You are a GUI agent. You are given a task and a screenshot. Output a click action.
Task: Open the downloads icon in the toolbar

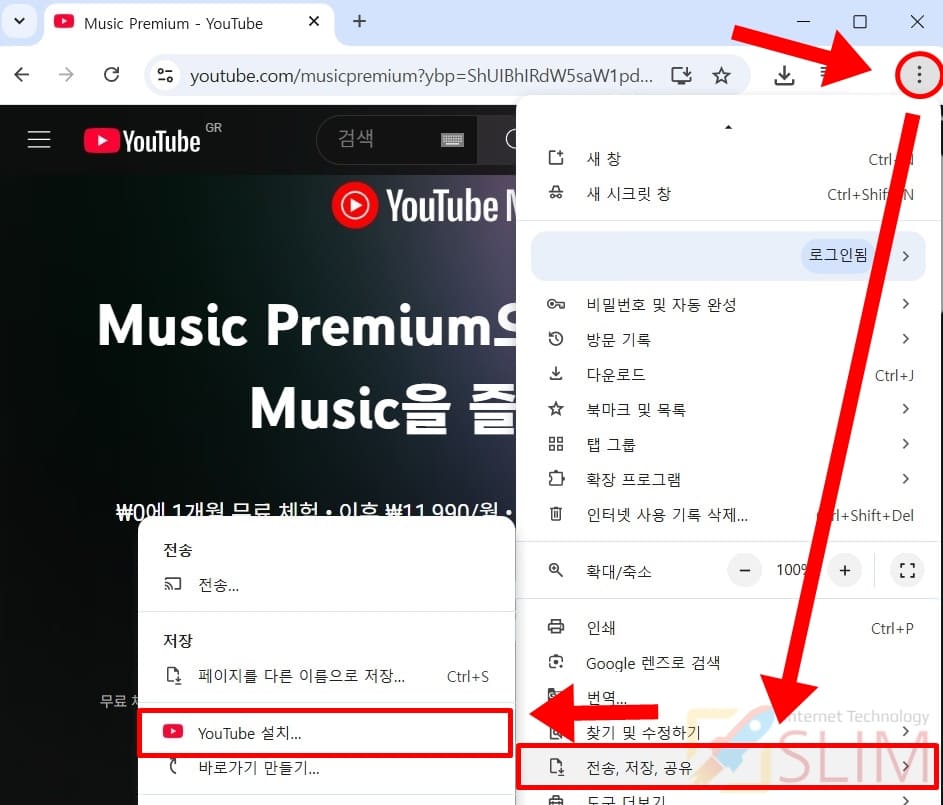point(784,75)
